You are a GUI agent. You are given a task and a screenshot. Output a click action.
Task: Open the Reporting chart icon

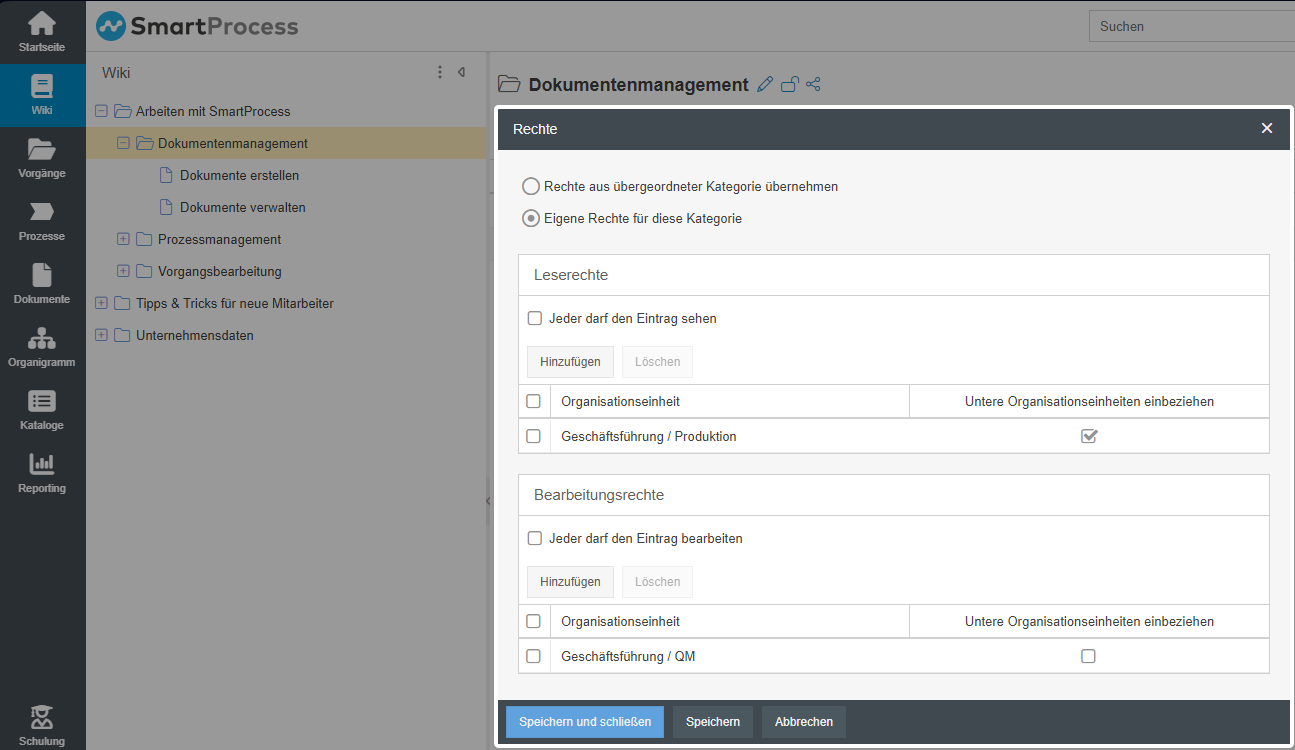pyautogui.click(x=42, y=473)
